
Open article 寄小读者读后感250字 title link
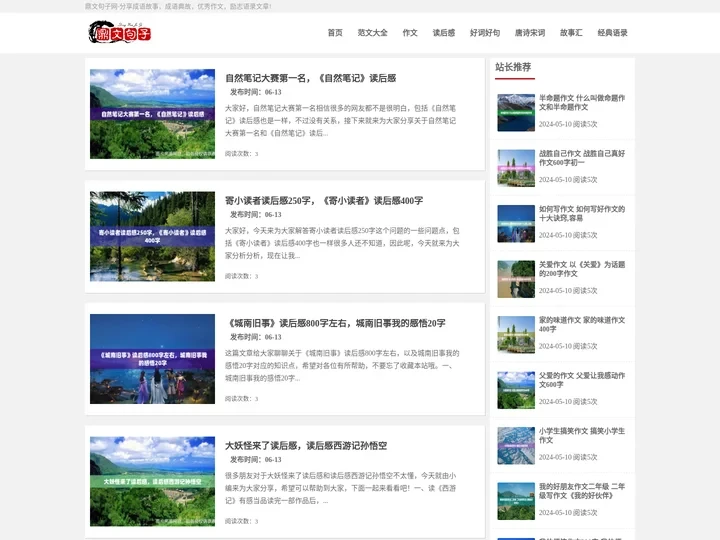(x=324, y=201)
